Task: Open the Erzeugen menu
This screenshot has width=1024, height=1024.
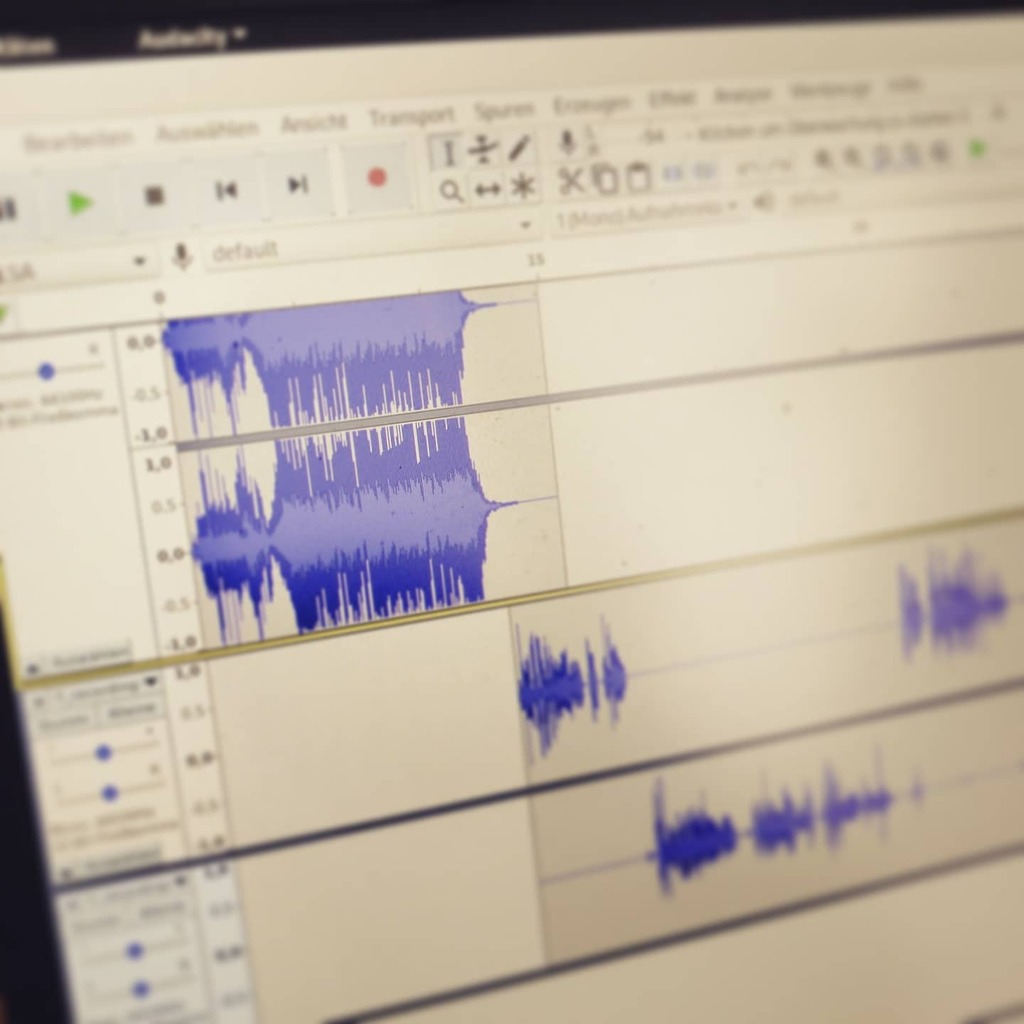Action: coord(592,104)
